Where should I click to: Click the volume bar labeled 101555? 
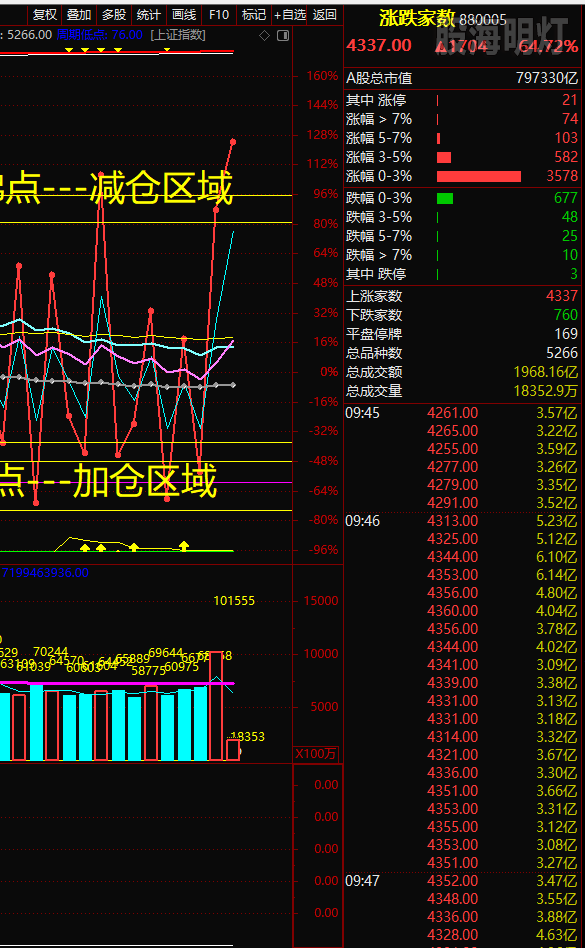tap(216, 706)
